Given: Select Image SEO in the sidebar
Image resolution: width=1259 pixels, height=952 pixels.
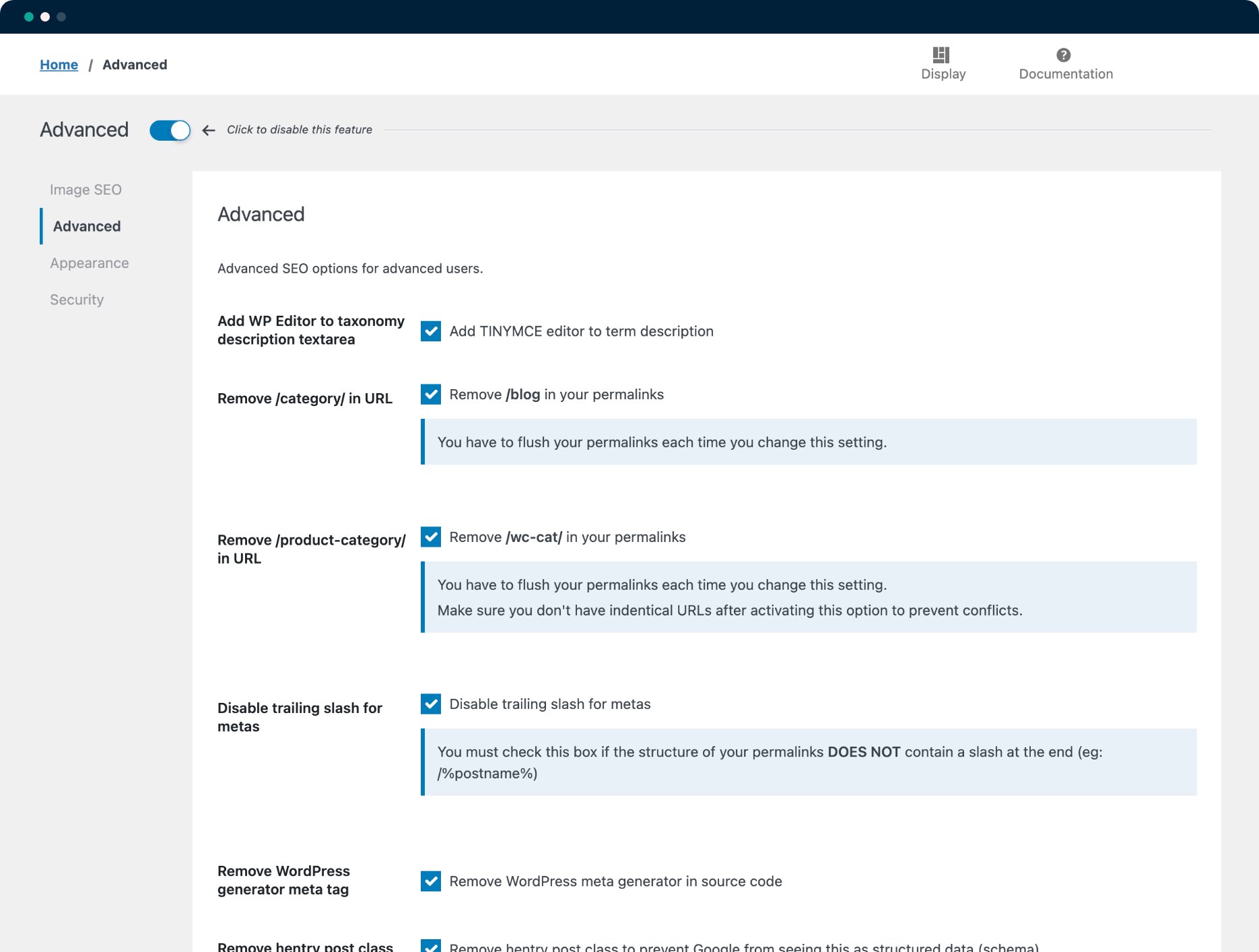Looking at the screenshot, I should (x=86, y=190).
